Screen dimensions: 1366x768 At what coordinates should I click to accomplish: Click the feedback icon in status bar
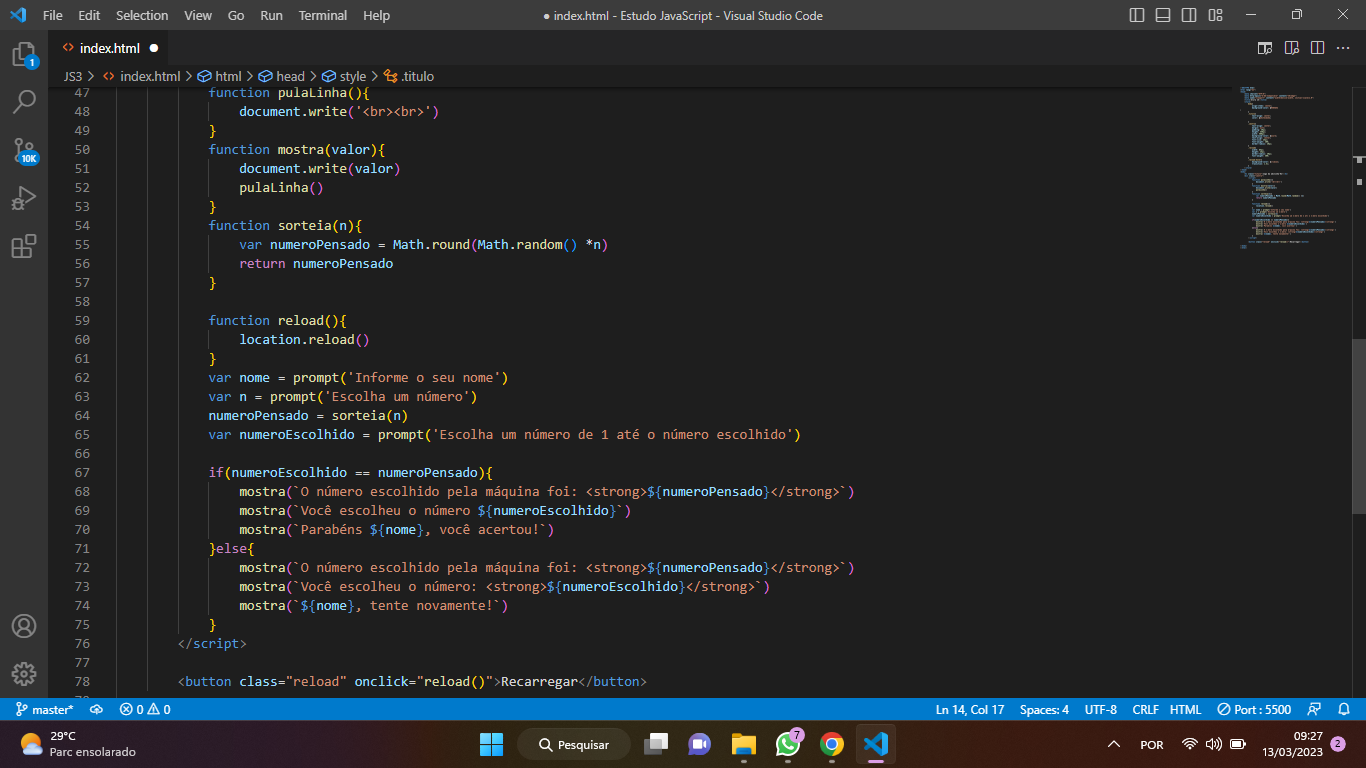(1316, 709)
